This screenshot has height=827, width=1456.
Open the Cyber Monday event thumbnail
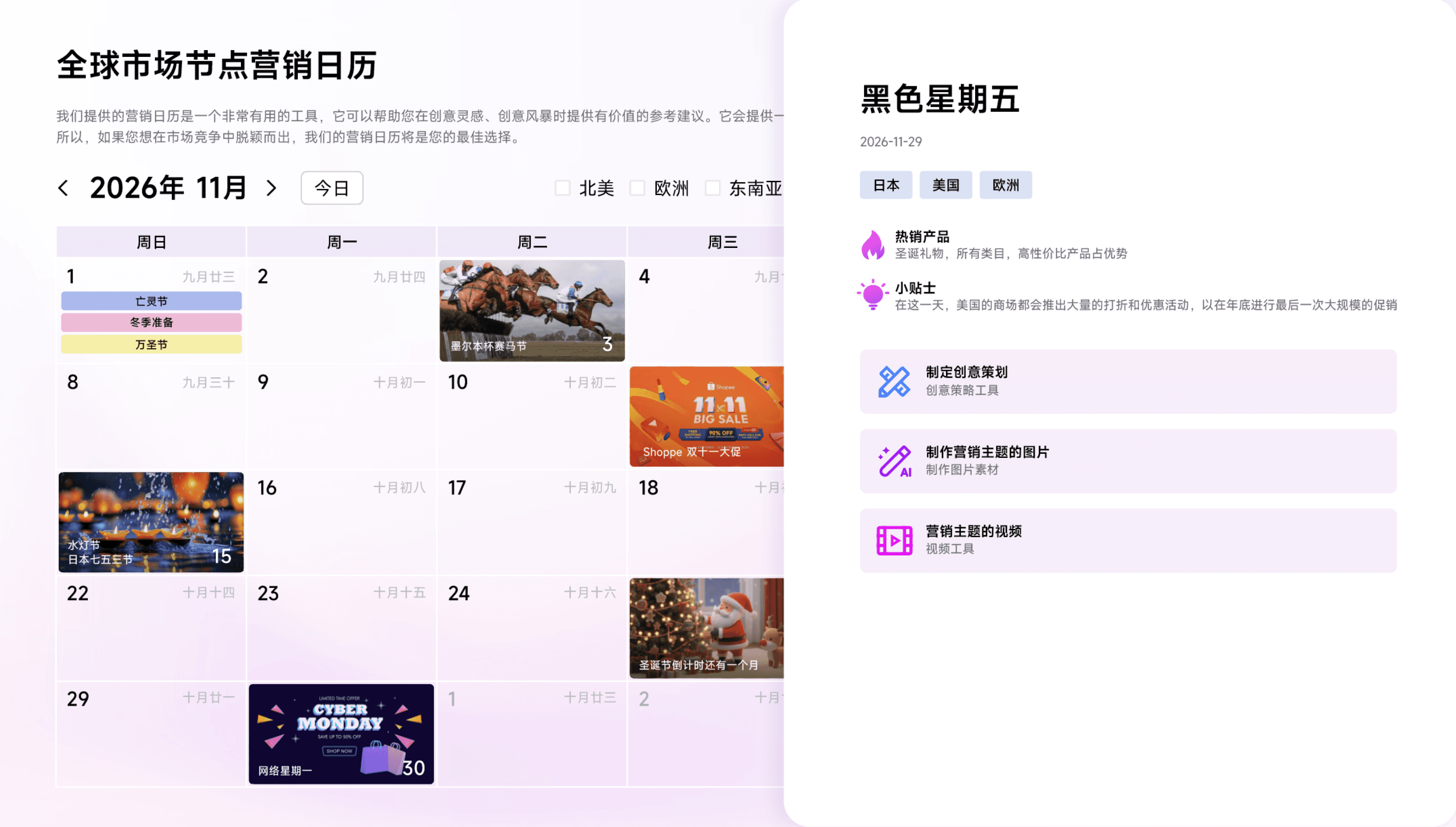(x=341, y=734)
